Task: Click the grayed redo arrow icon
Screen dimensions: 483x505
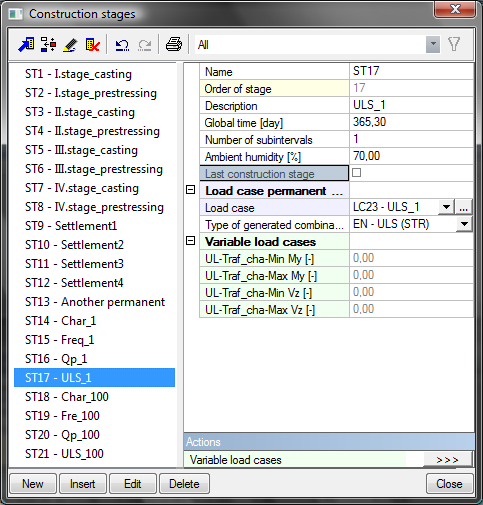Action: [145, 45]
